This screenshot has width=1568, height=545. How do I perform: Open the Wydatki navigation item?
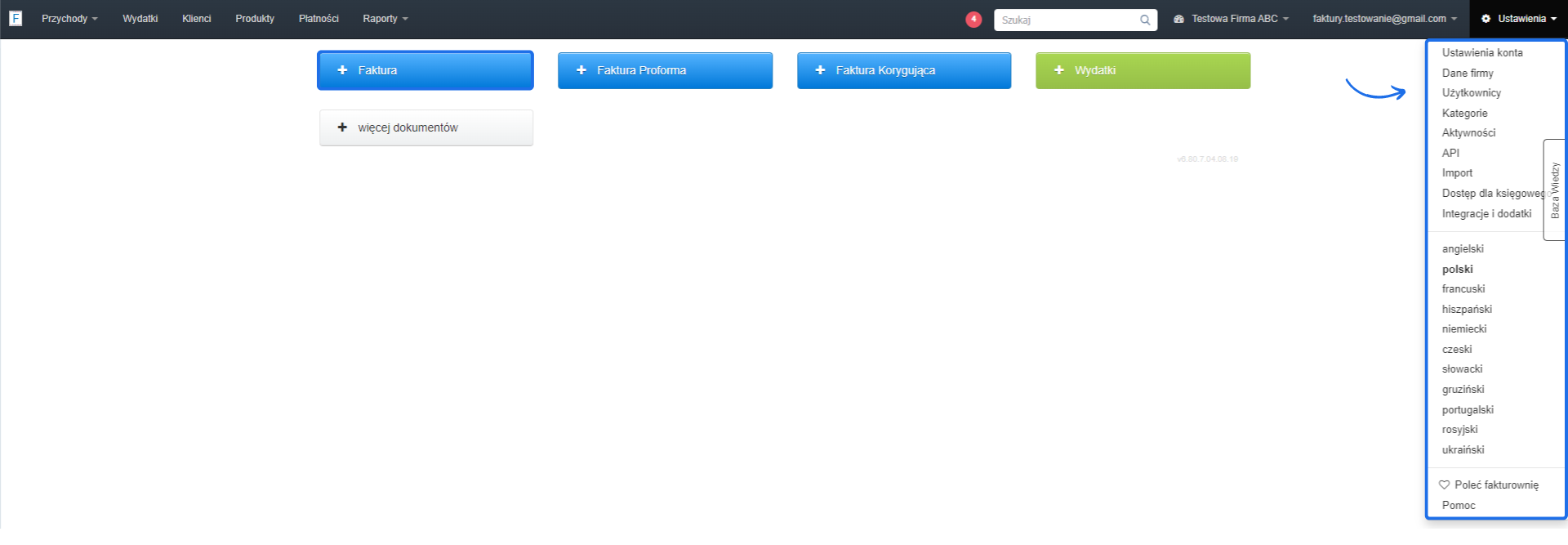(x=140, y=18)
